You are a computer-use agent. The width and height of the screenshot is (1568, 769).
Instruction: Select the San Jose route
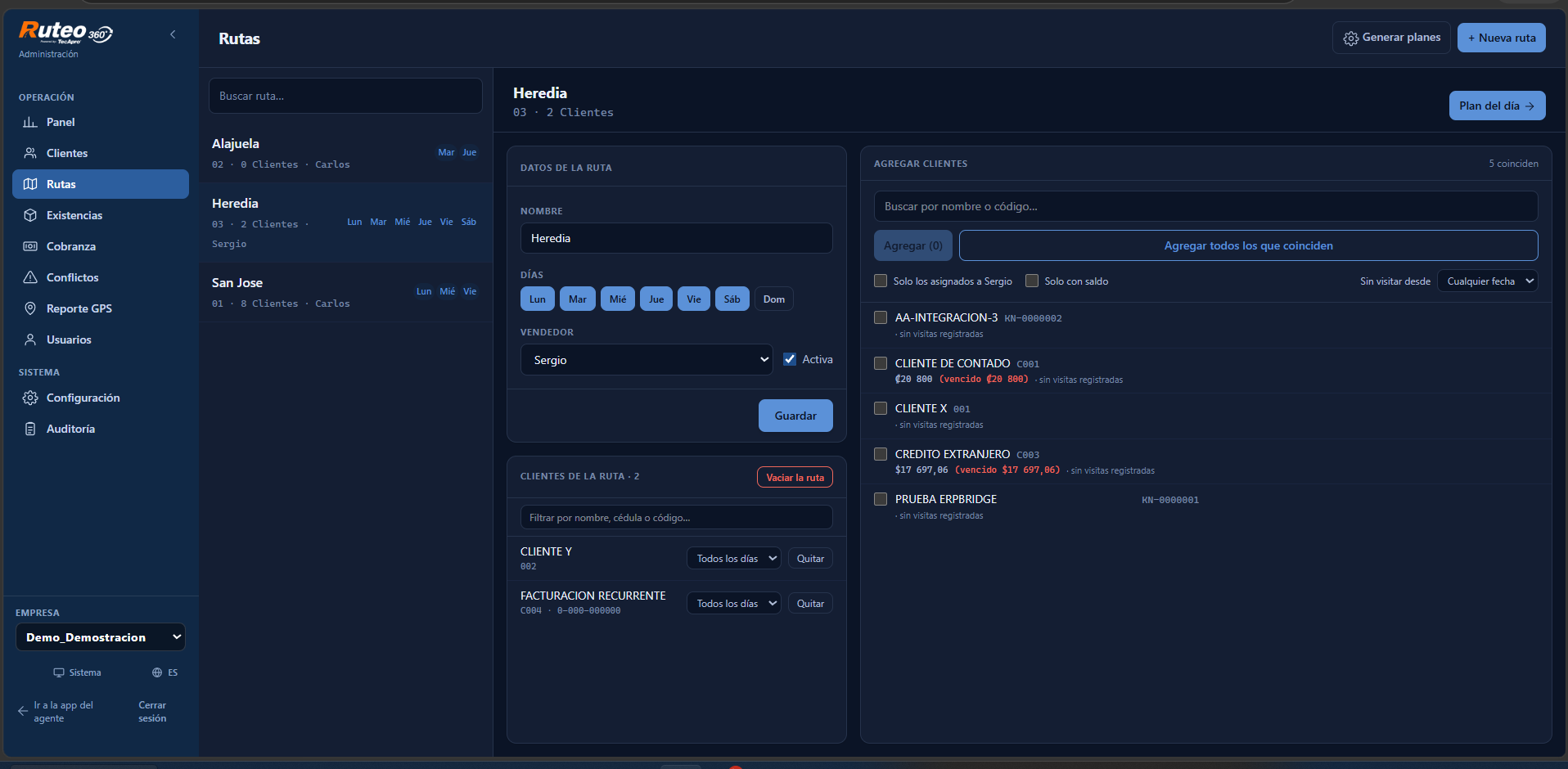click(345, 292)
